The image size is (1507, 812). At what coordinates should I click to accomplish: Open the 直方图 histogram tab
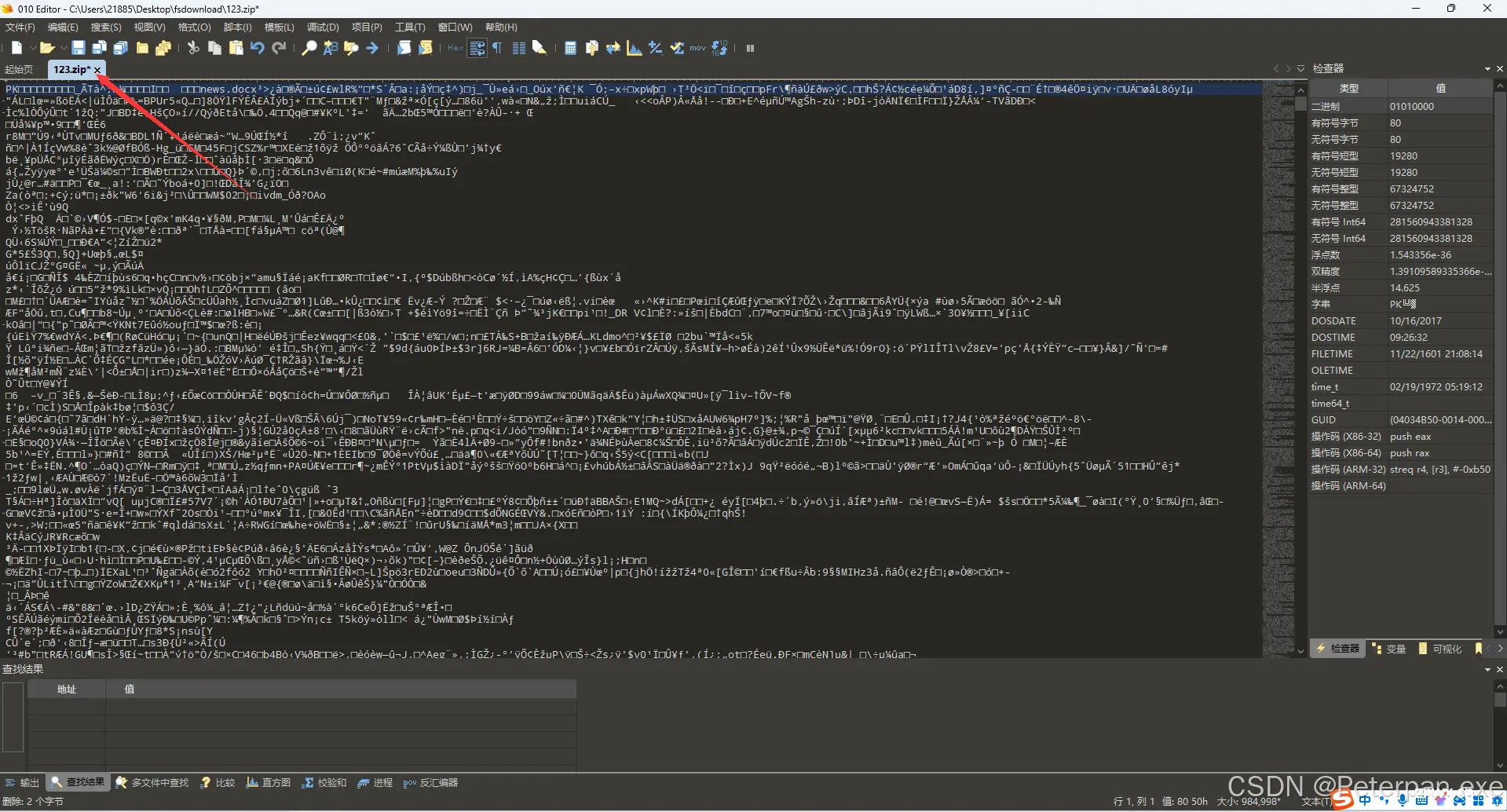coord(269,783)
